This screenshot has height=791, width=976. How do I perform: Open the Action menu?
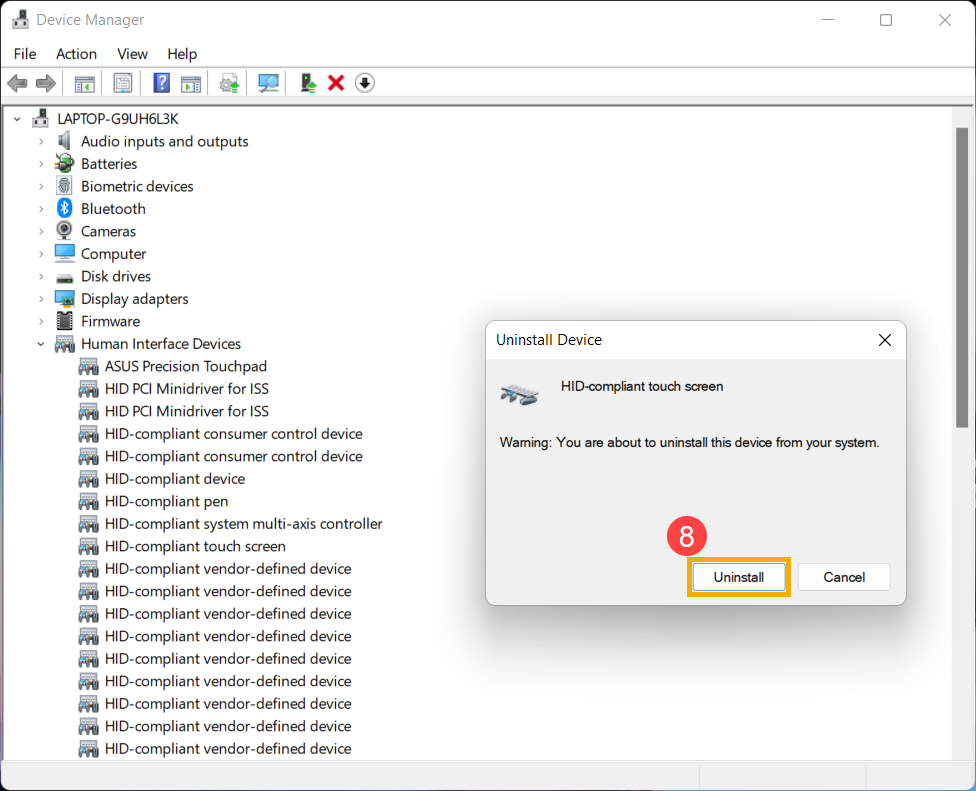tap(77, 54)
